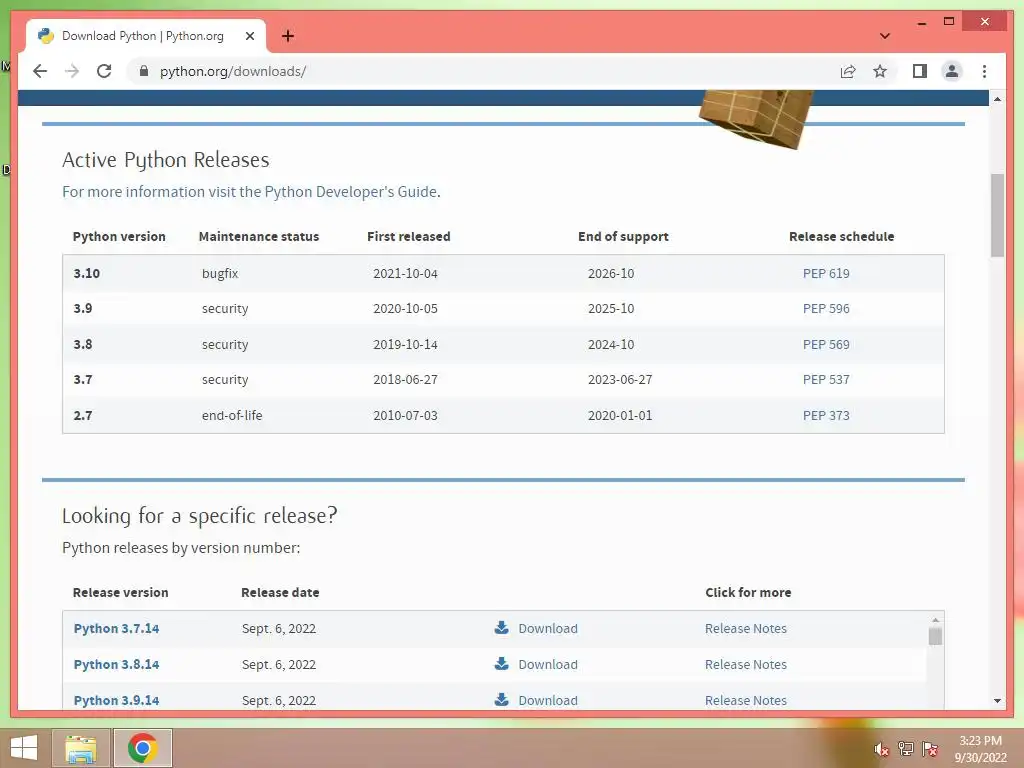Maximize the Chrome window
This screenshot has width=1024, height=768.
(949, 22)
